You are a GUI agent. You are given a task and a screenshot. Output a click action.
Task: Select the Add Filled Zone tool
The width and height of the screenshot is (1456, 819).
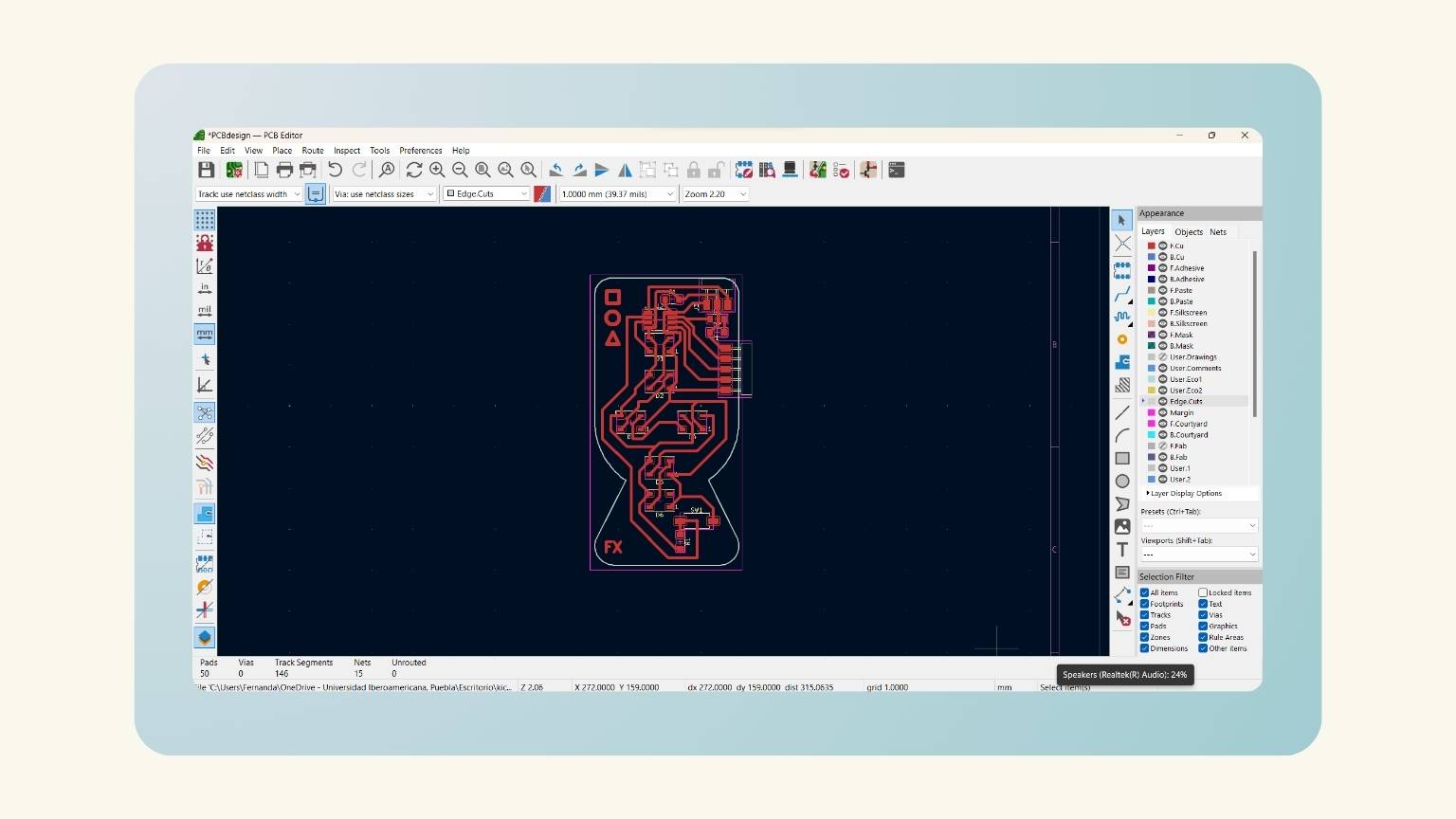[x=1122, y=362]
